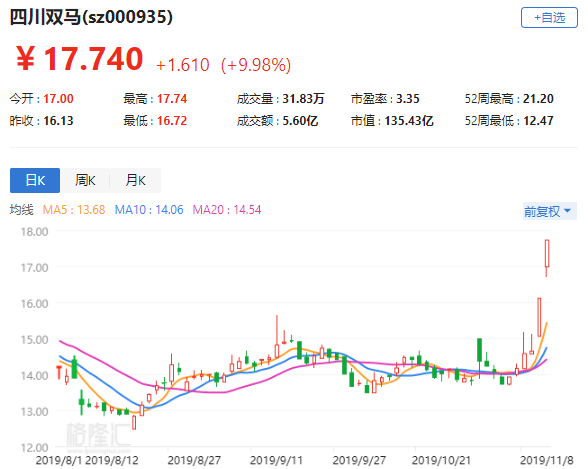588x469 pixels.
Task: Select the 2019/11/8 date axis label
Action: pos(546,460)
